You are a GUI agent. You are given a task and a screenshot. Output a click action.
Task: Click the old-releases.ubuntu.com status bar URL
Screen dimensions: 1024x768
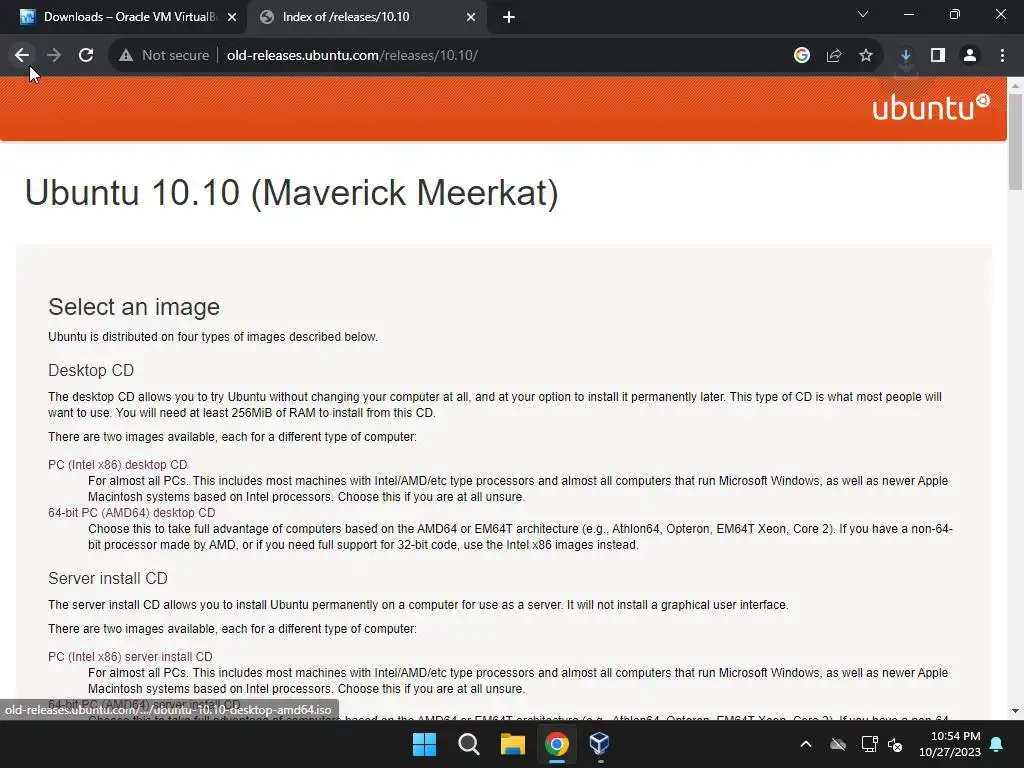pyautogui.click(x=168, y=710)
